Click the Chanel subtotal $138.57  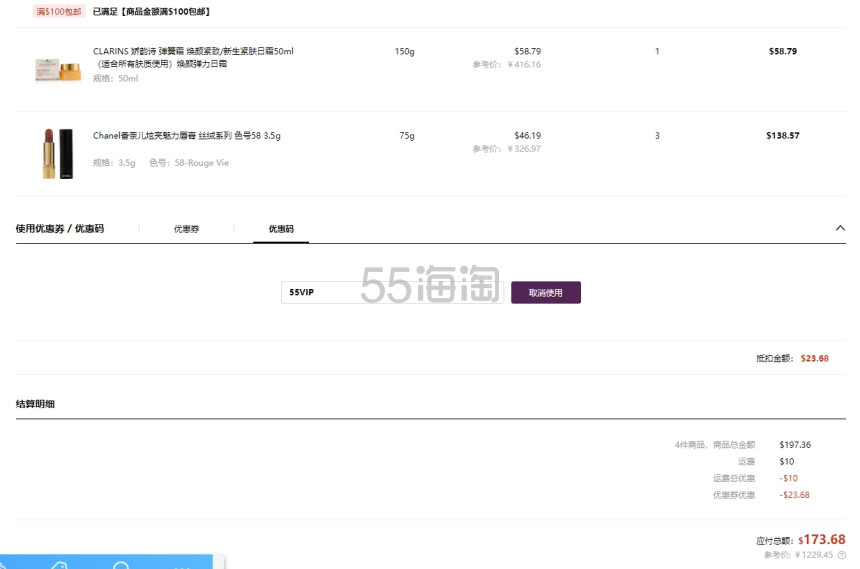point(783,136)
